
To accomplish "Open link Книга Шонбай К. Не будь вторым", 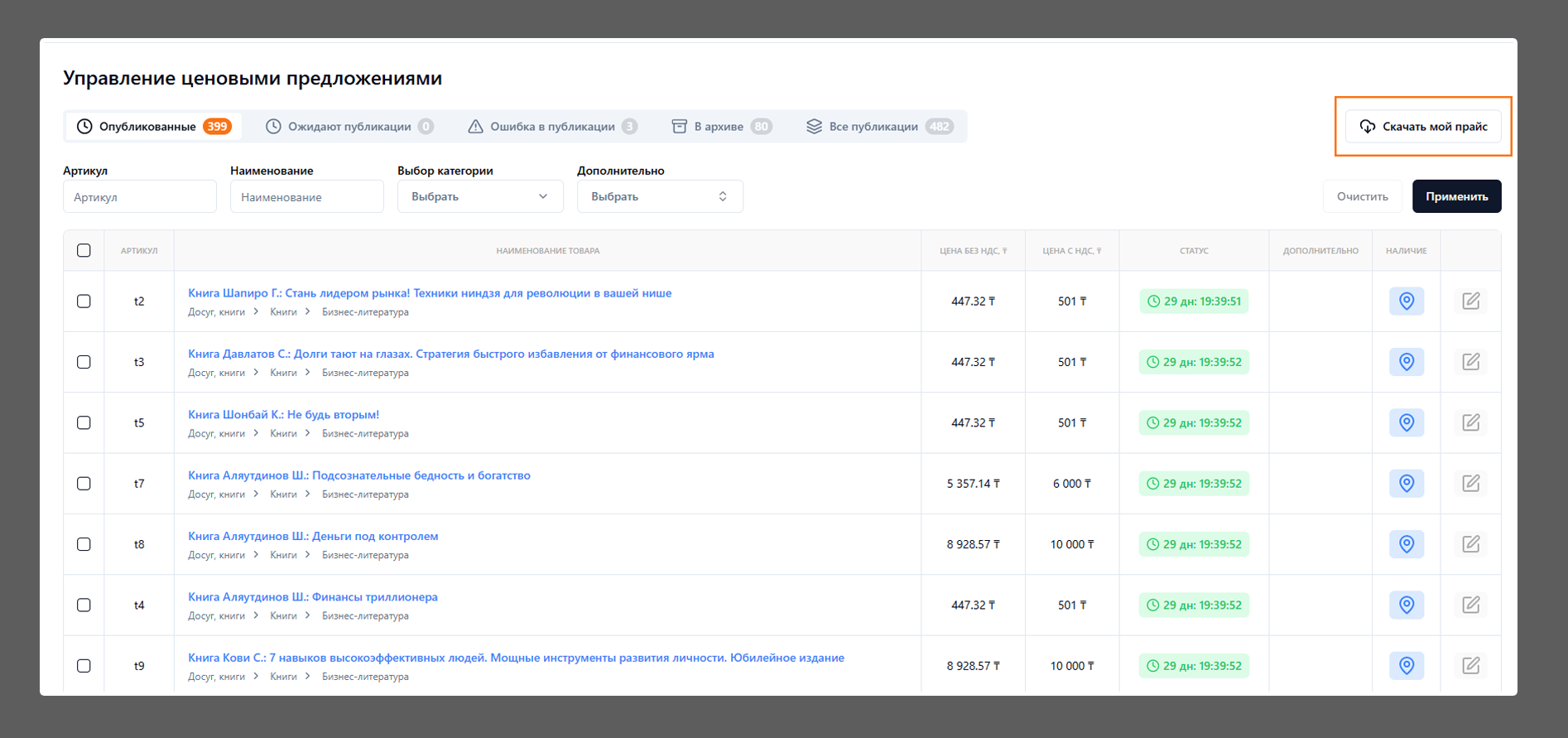I will [x=283, y=414].
